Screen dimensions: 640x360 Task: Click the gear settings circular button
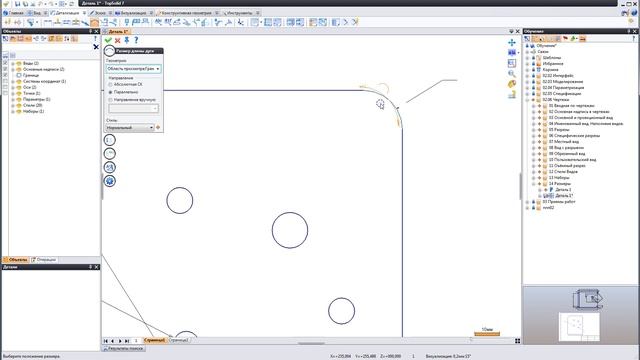pos(109,181)
